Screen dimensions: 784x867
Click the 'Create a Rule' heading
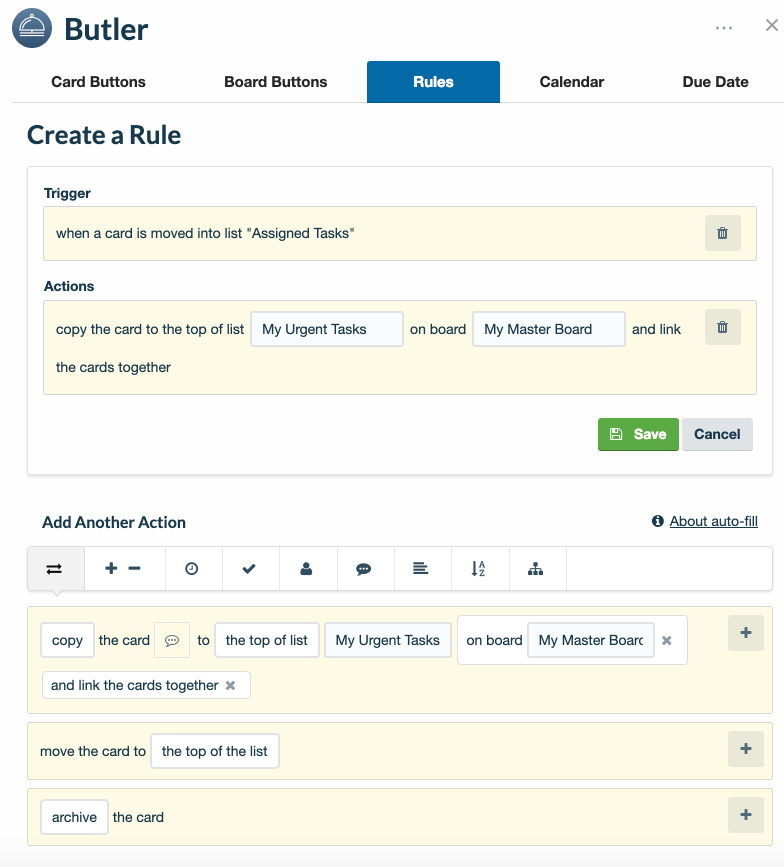pos(104,135)
